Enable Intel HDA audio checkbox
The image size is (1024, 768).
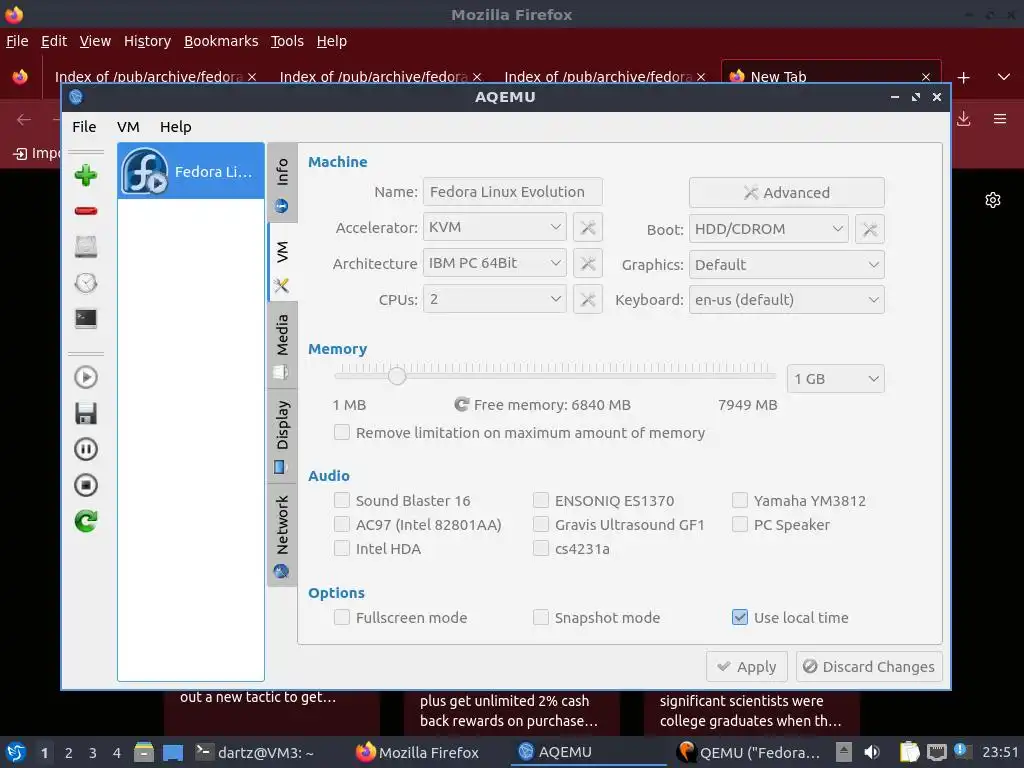pyautogui.click(x=342, y=549)
